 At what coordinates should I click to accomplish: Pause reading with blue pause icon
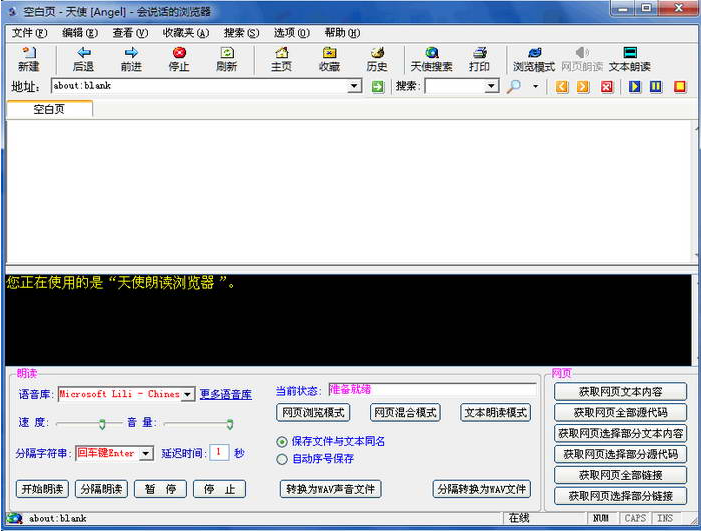pyautogui.click(x=655, y=86)
